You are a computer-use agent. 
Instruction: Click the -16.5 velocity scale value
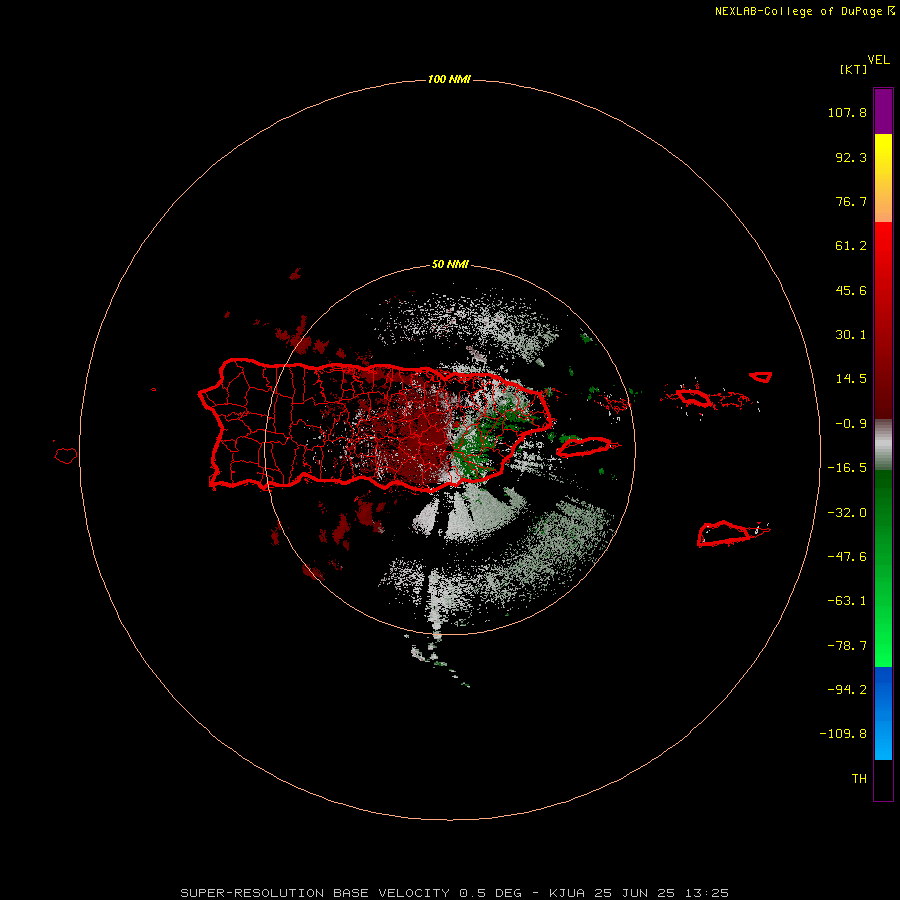[847, 468]
